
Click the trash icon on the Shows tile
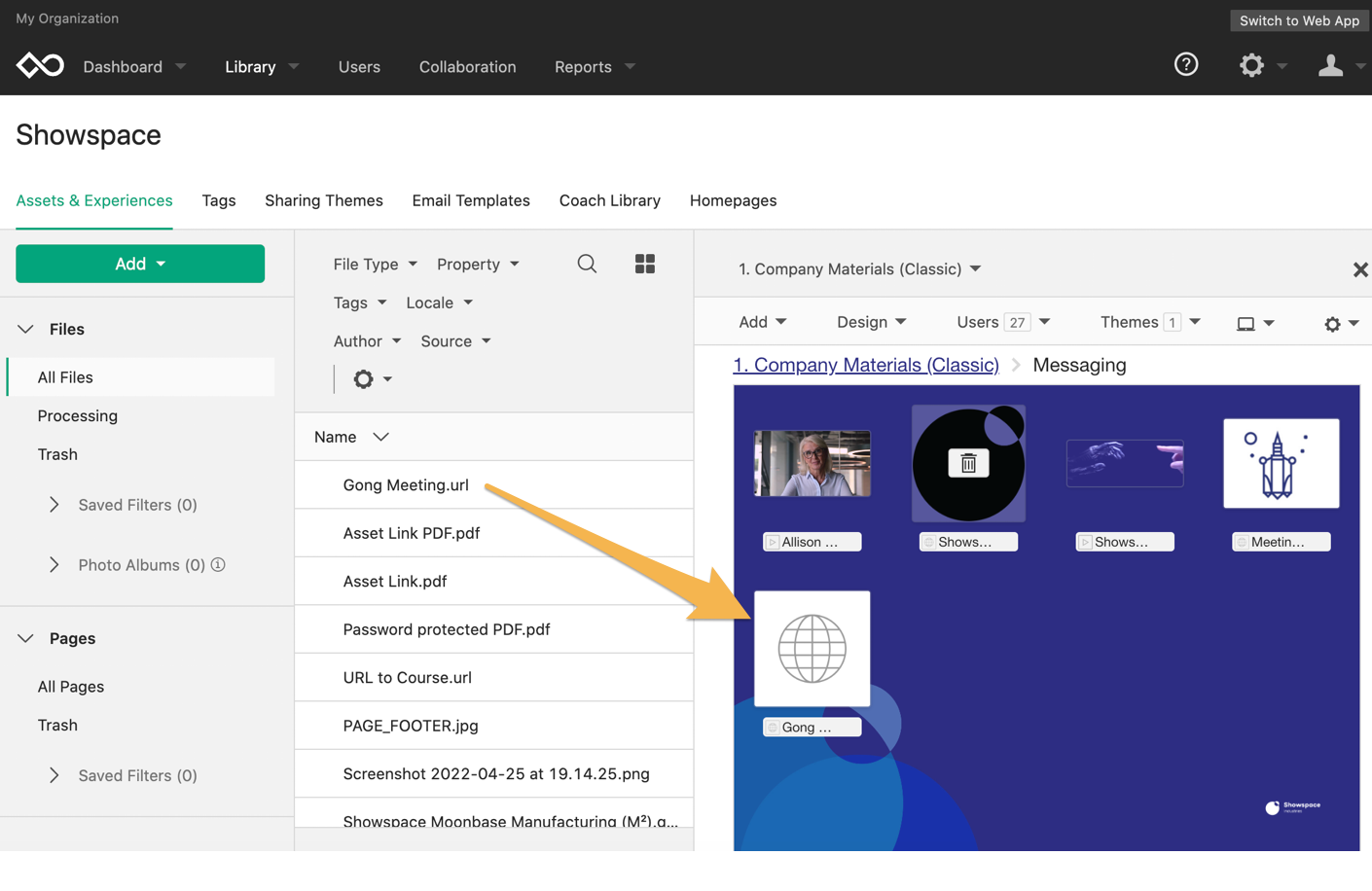pyautogui.click(x=968, y=463)
